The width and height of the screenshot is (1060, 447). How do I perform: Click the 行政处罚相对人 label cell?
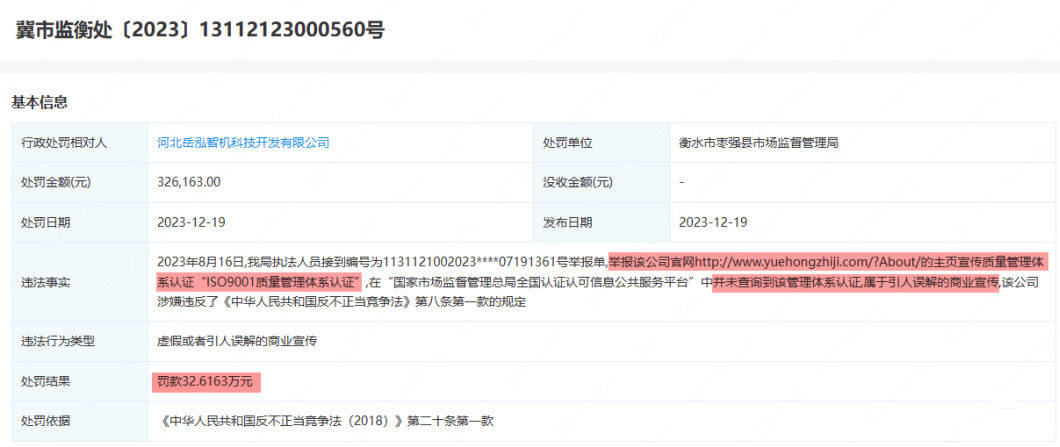click(x=80, y=143)
